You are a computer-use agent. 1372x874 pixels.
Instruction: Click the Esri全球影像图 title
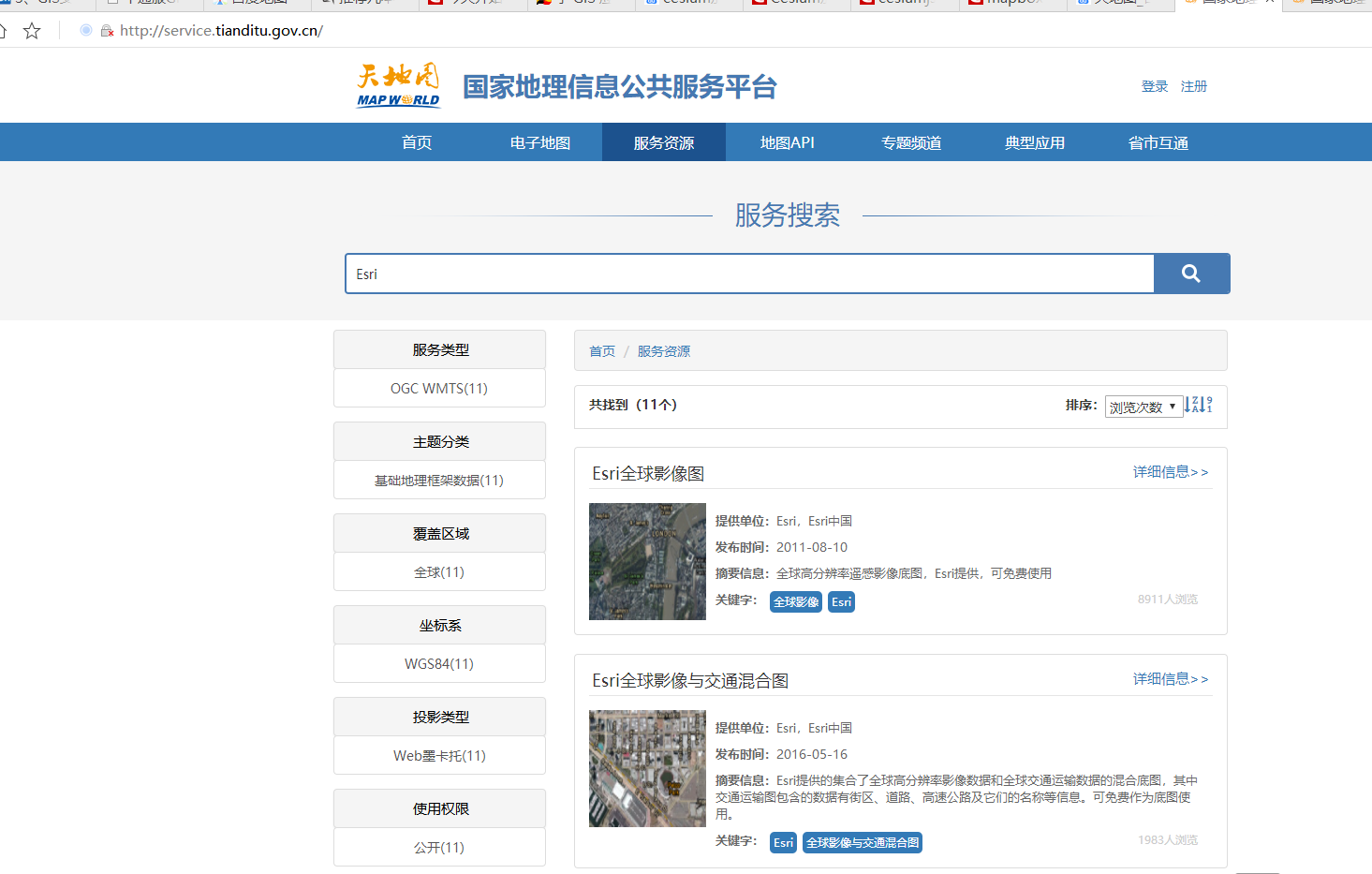pos(648,474)
